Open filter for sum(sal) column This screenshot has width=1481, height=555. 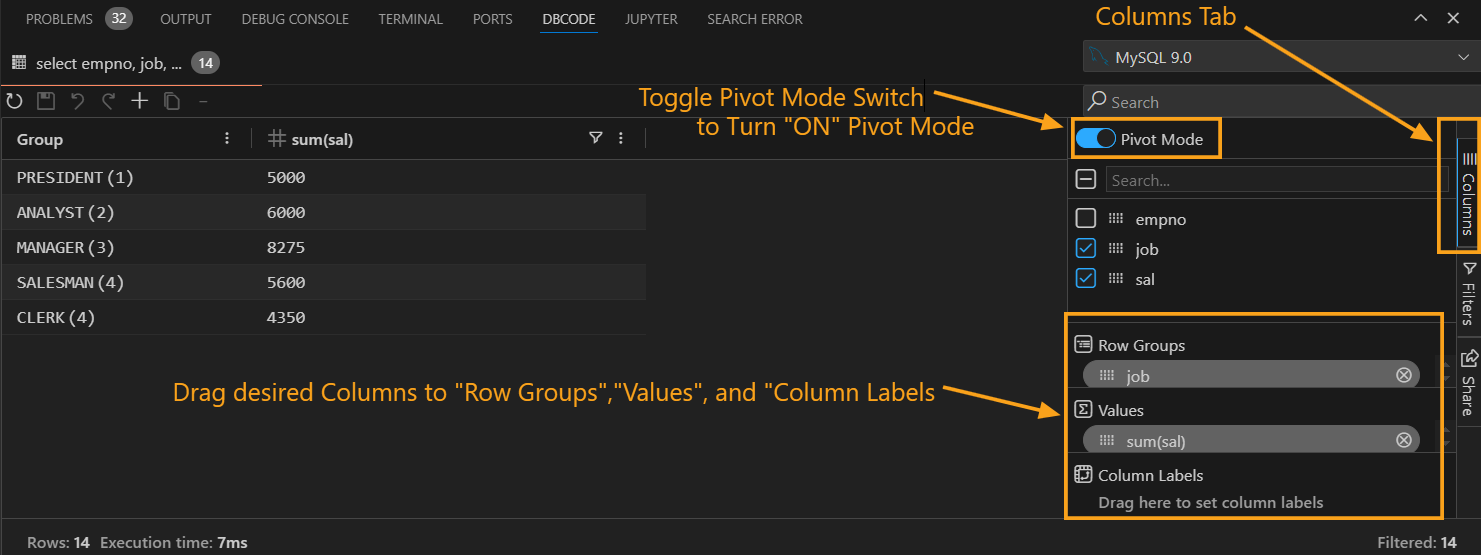click(596, 139)
